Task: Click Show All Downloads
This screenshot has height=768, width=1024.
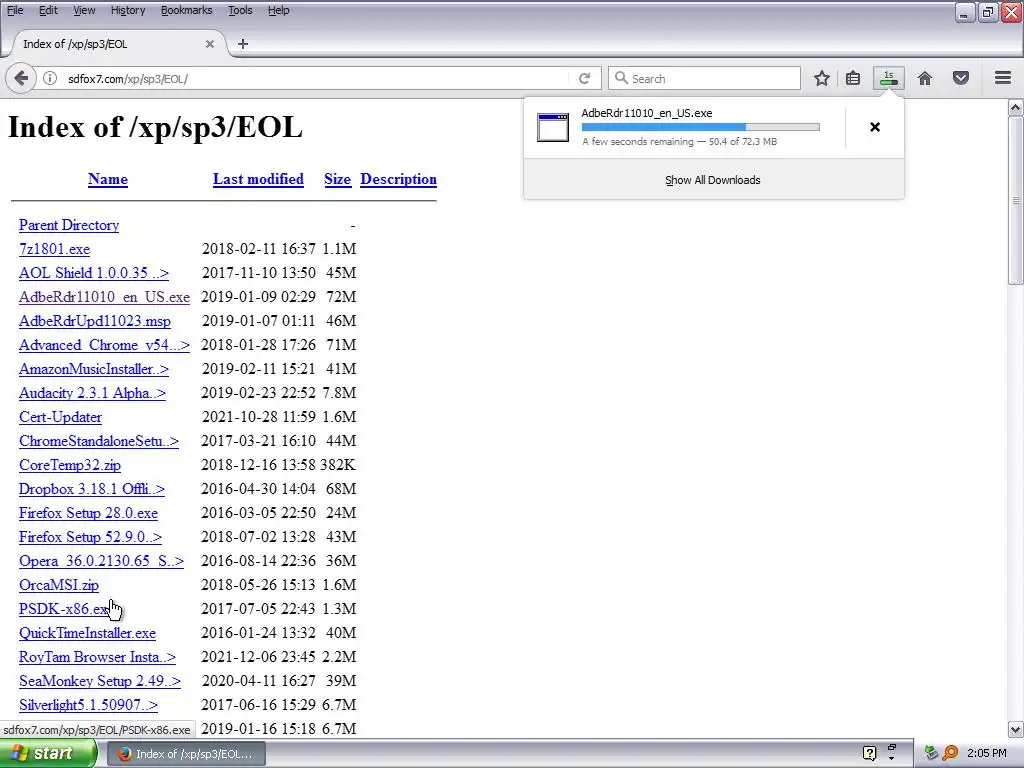Action: point(713,180)
